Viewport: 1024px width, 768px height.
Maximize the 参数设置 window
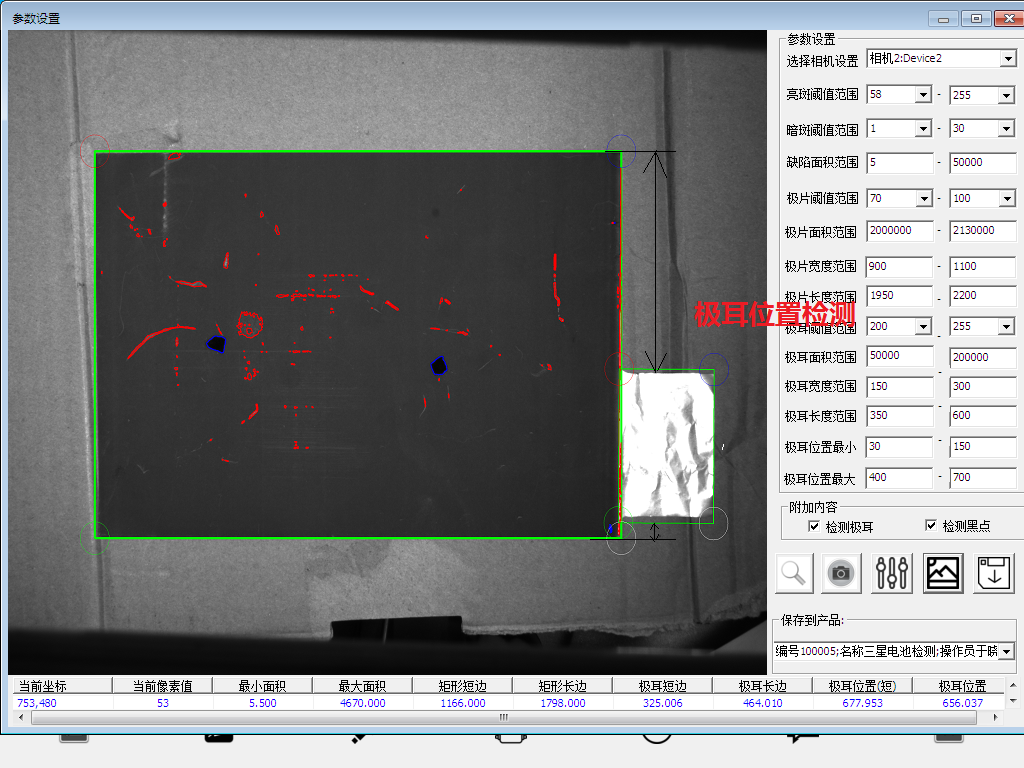976,18
